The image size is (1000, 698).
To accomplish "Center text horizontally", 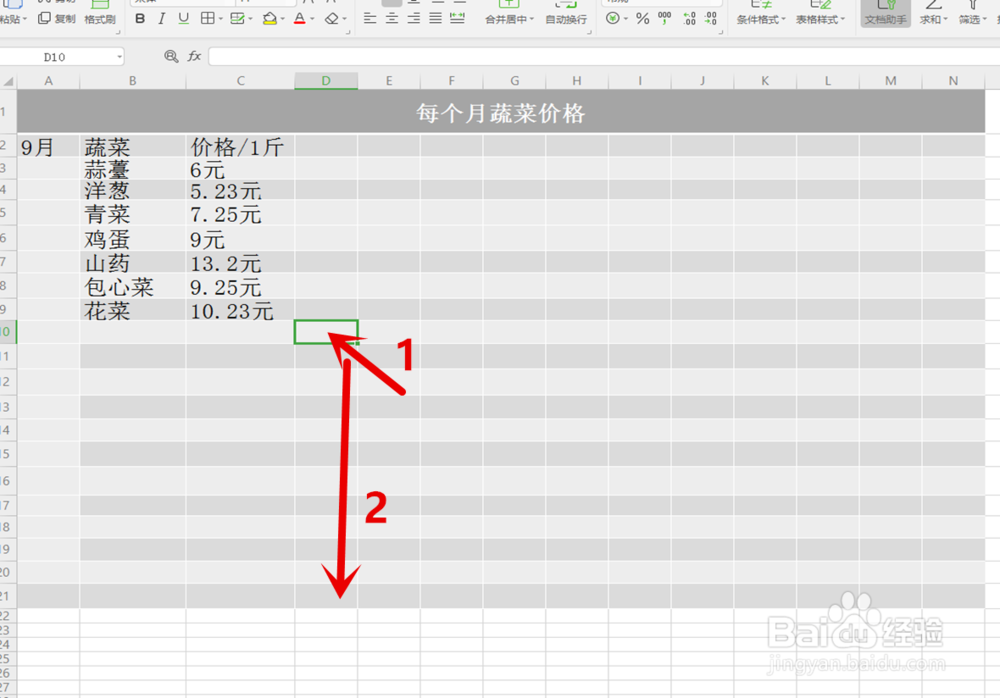I will (x=392, y=19).
